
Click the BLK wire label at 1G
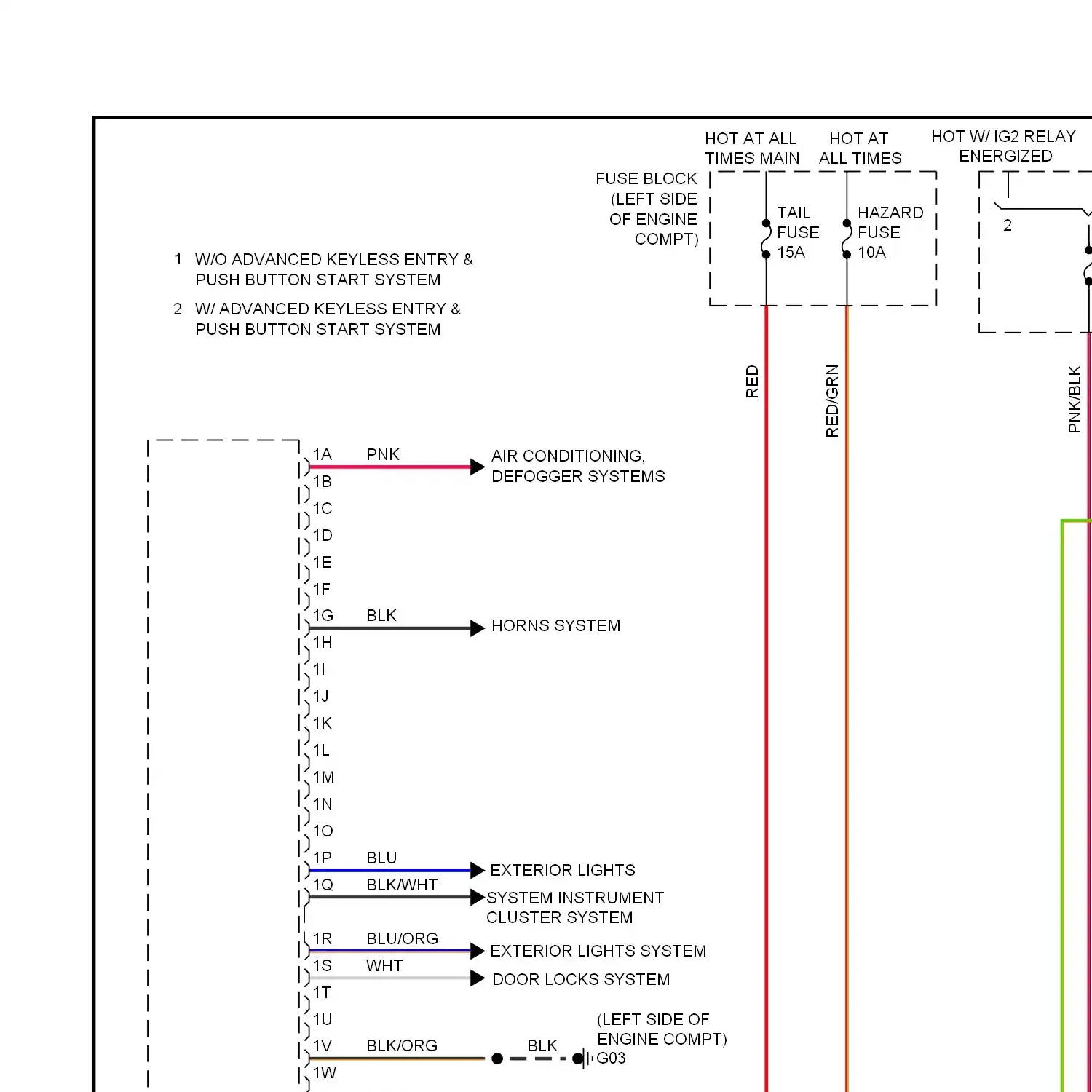tap(381, 616)
